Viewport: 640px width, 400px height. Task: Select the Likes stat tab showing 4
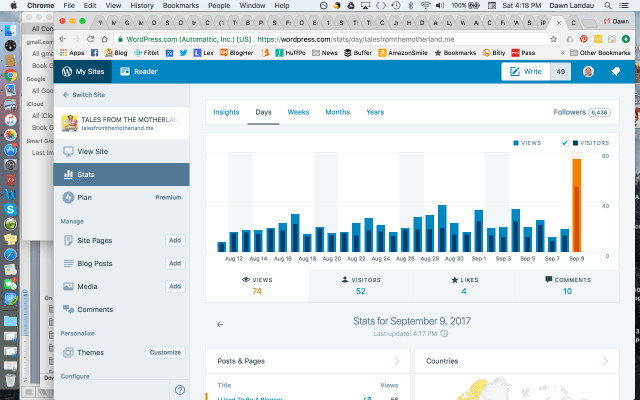464,286
